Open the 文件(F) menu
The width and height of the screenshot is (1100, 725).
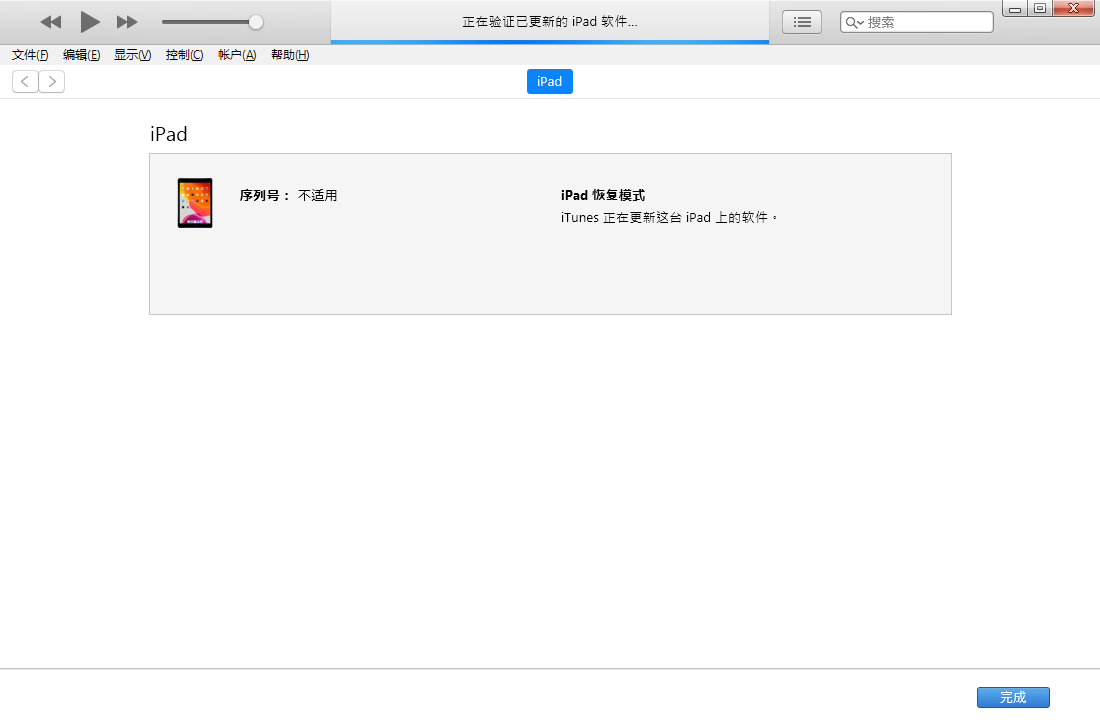point(30,55)
